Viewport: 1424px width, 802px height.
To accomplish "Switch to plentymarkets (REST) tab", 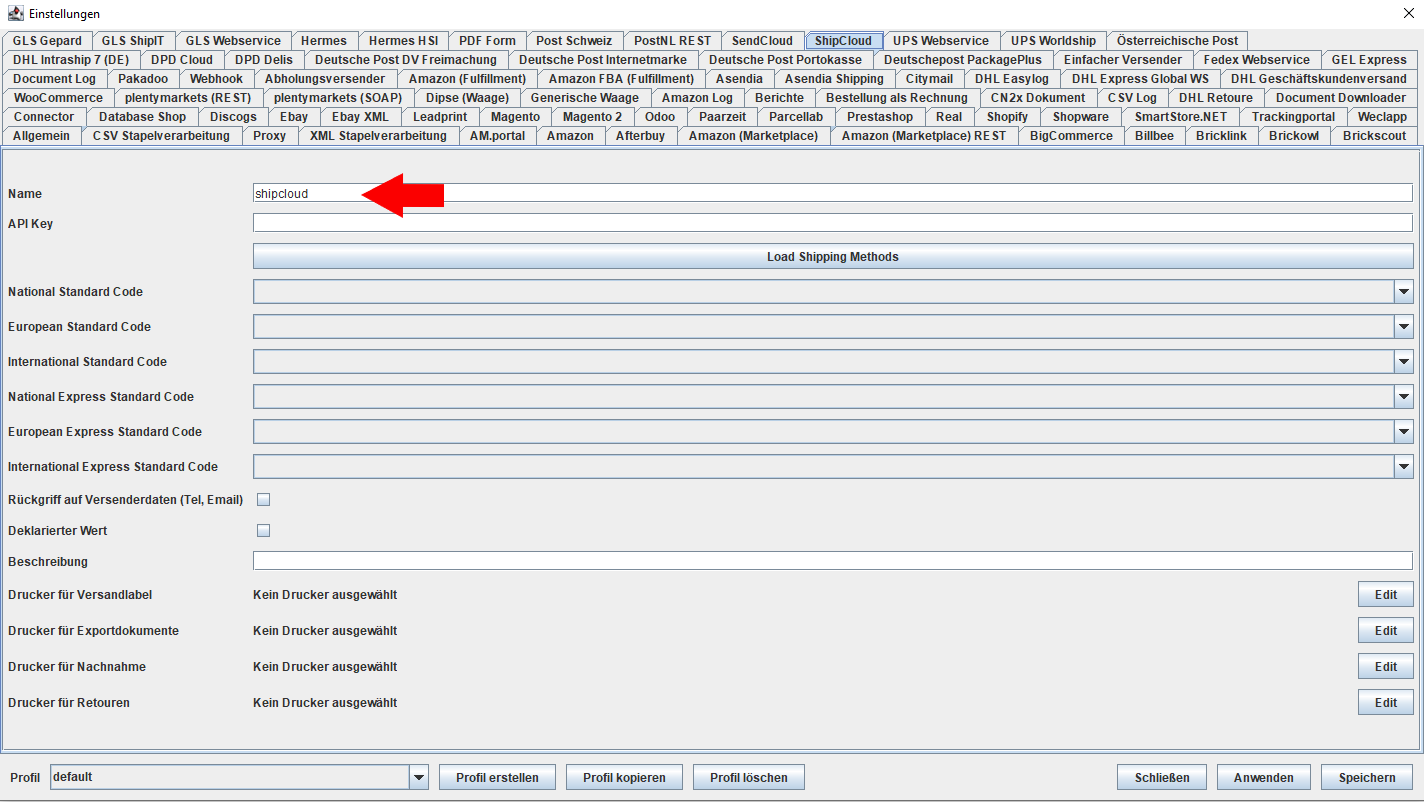I will [x=188, y=98].
